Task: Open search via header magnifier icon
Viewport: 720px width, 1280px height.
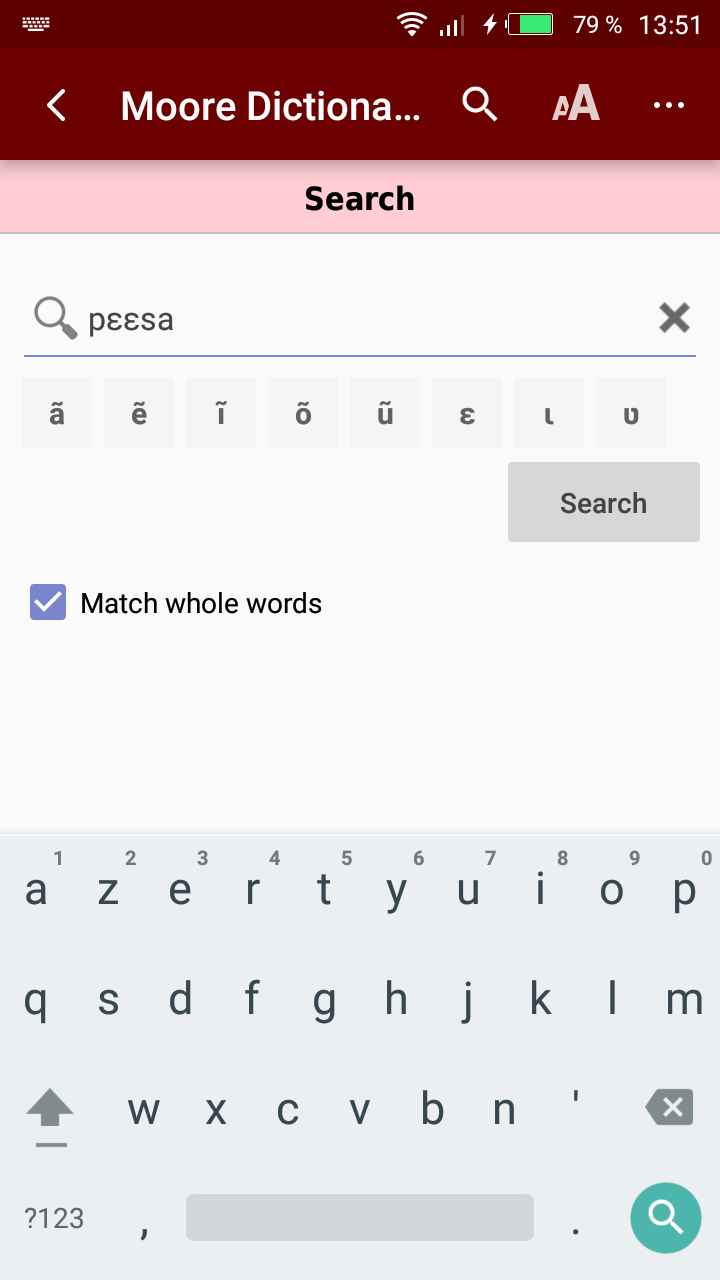Action: [x=480, y=104]
